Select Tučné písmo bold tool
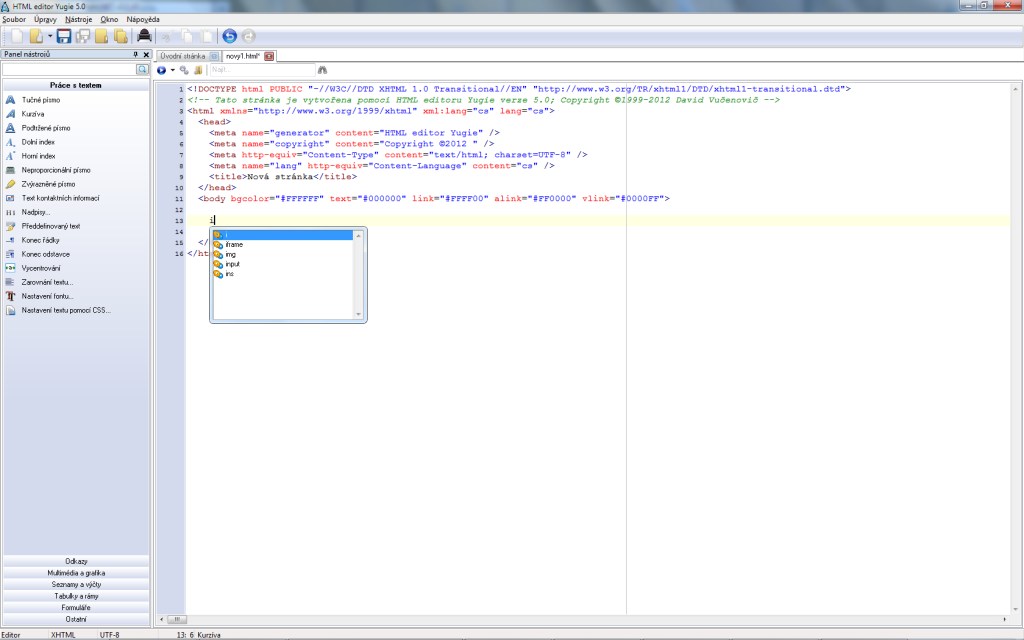Screen dimensions: 1024x640 coord(40,100)
